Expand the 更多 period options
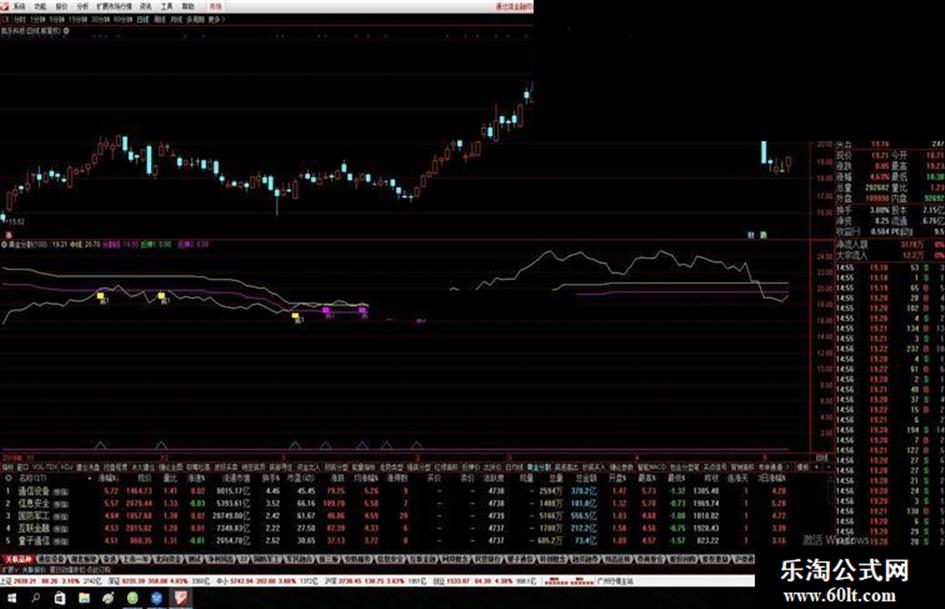945x609 pixels. point(212,19)
